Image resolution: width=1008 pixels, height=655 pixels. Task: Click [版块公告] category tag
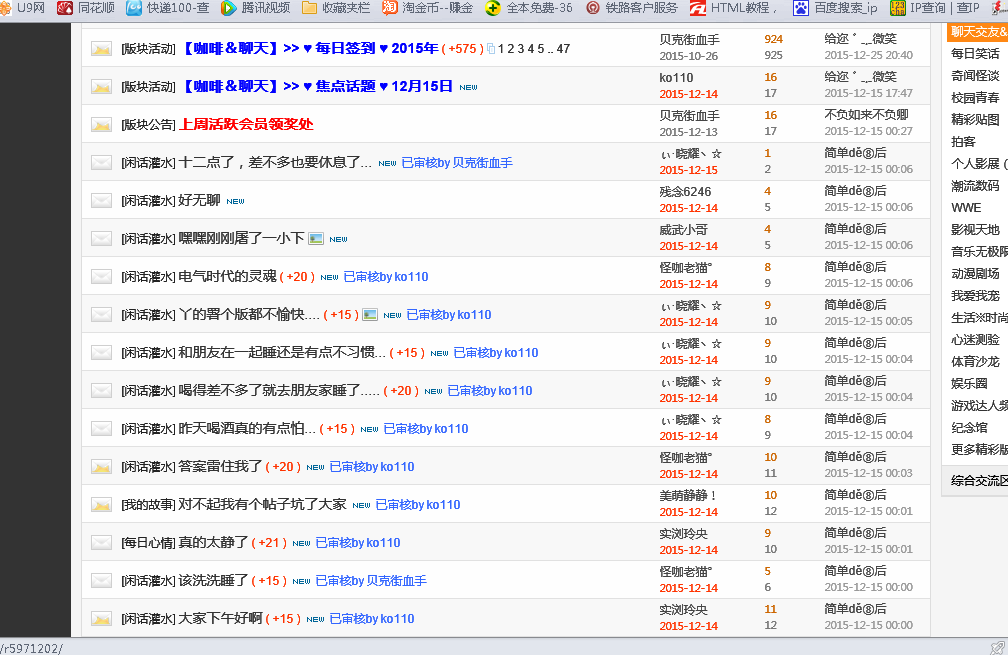pos(148,125)
